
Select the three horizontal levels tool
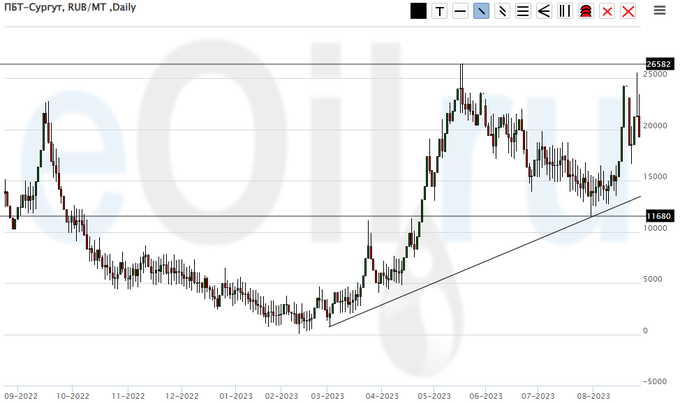[x=523, y=11]
